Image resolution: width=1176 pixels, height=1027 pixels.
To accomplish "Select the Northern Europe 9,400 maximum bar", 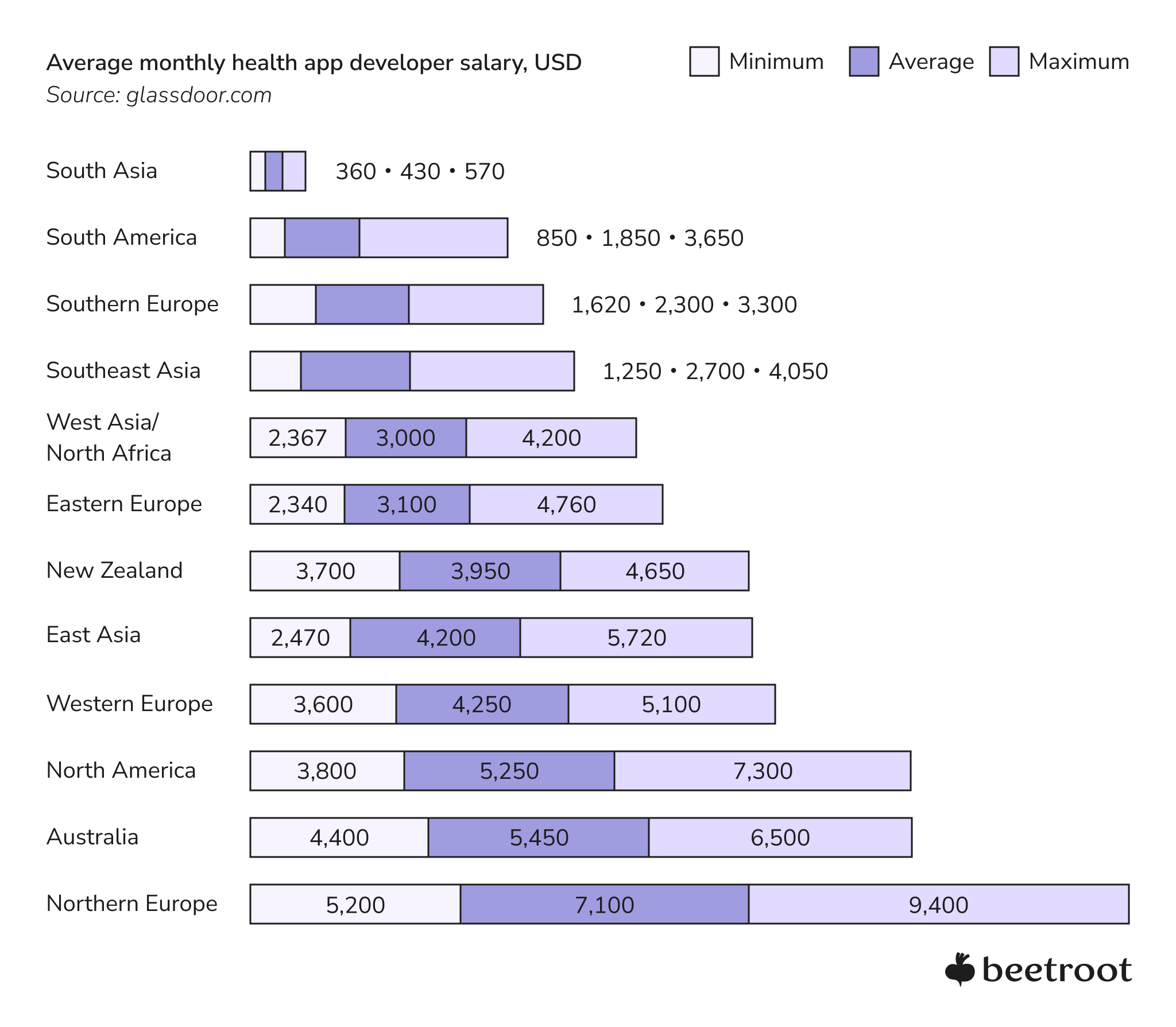I will (x=938, y=905).
